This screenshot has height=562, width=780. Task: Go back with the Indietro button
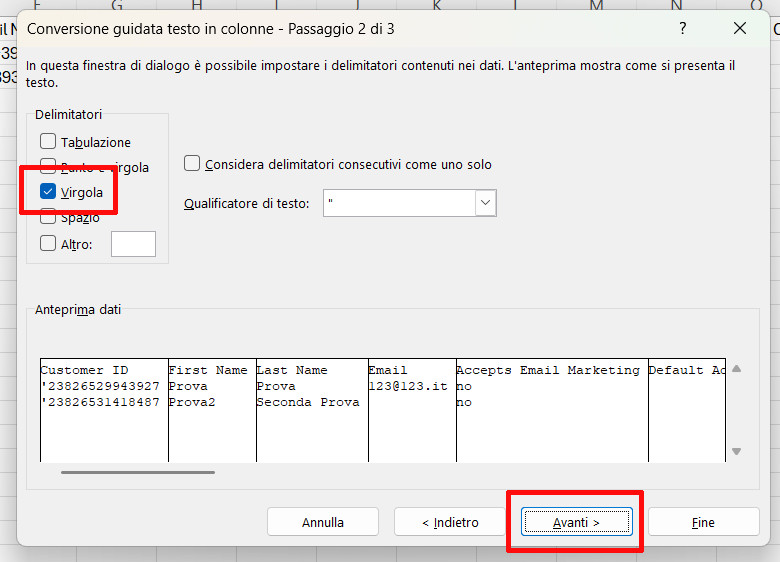click(x=450, y=522)
